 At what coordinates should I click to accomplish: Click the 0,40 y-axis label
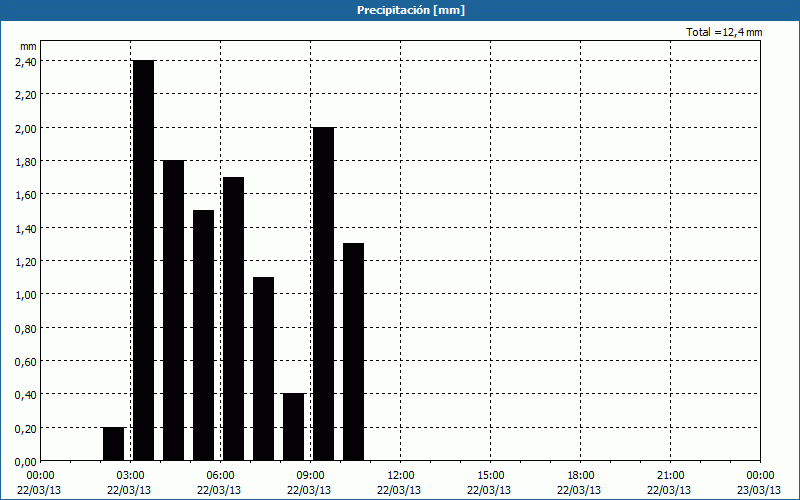26,394
